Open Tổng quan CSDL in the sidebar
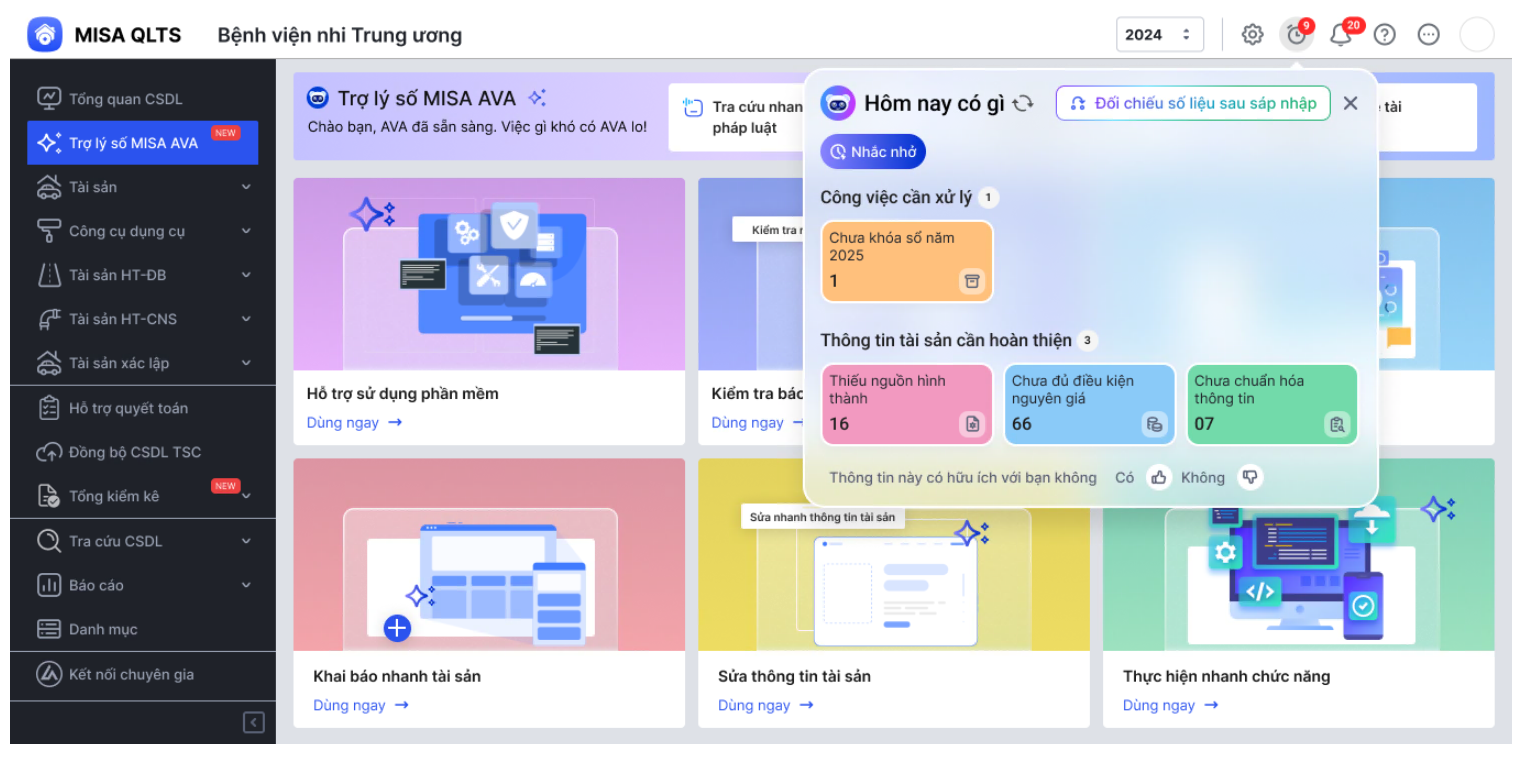The height and width of the screenshot is (766, 1530). tap(143, 99)
